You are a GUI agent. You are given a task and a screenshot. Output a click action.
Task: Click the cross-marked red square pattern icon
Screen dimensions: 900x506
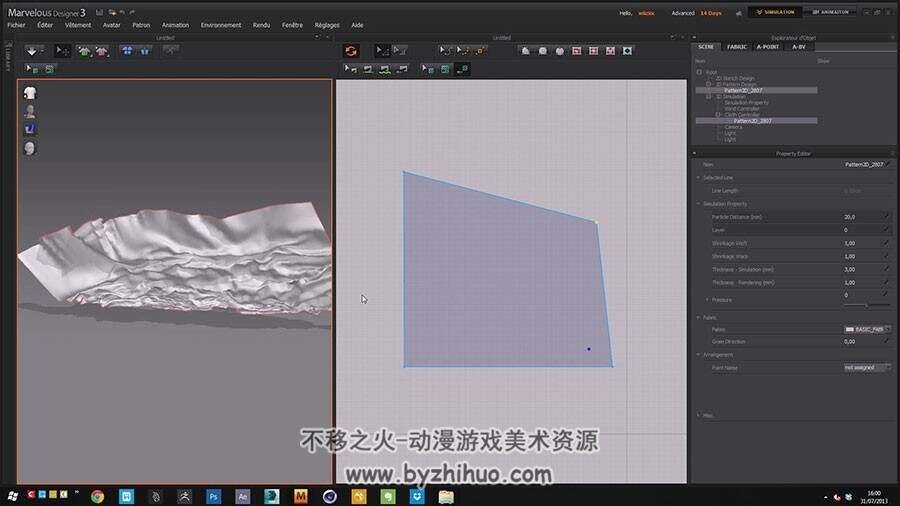point(593,51)
